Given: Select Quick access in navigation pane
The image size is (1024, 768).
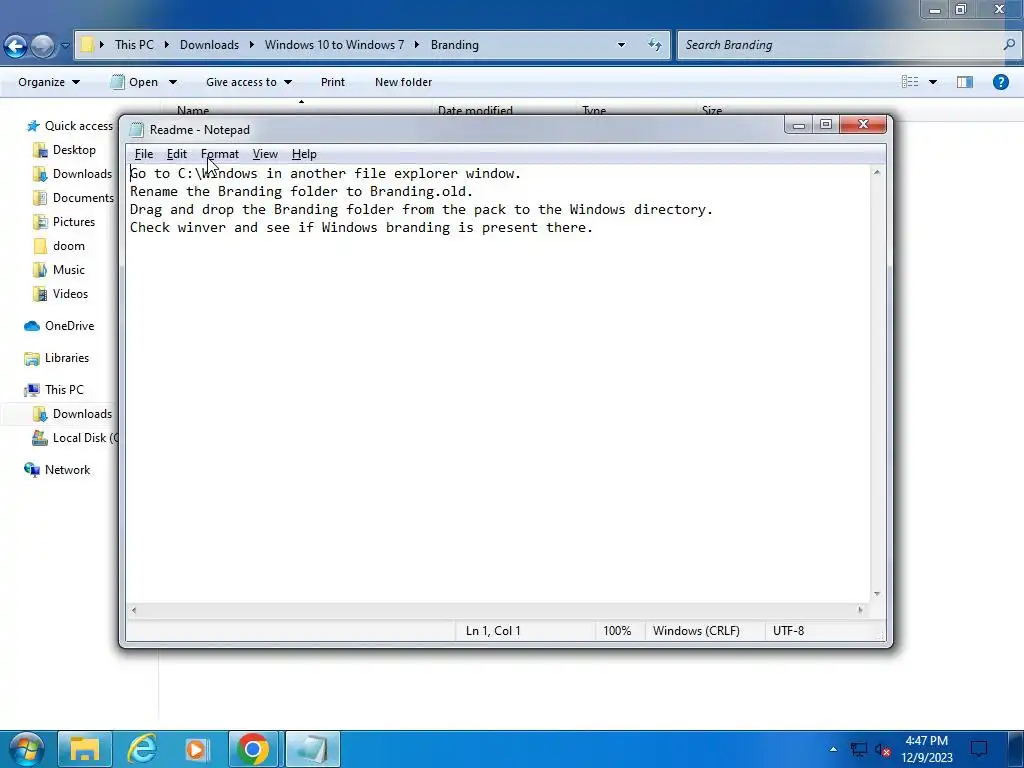Looking at the screenshot, I should click(69, 126).
